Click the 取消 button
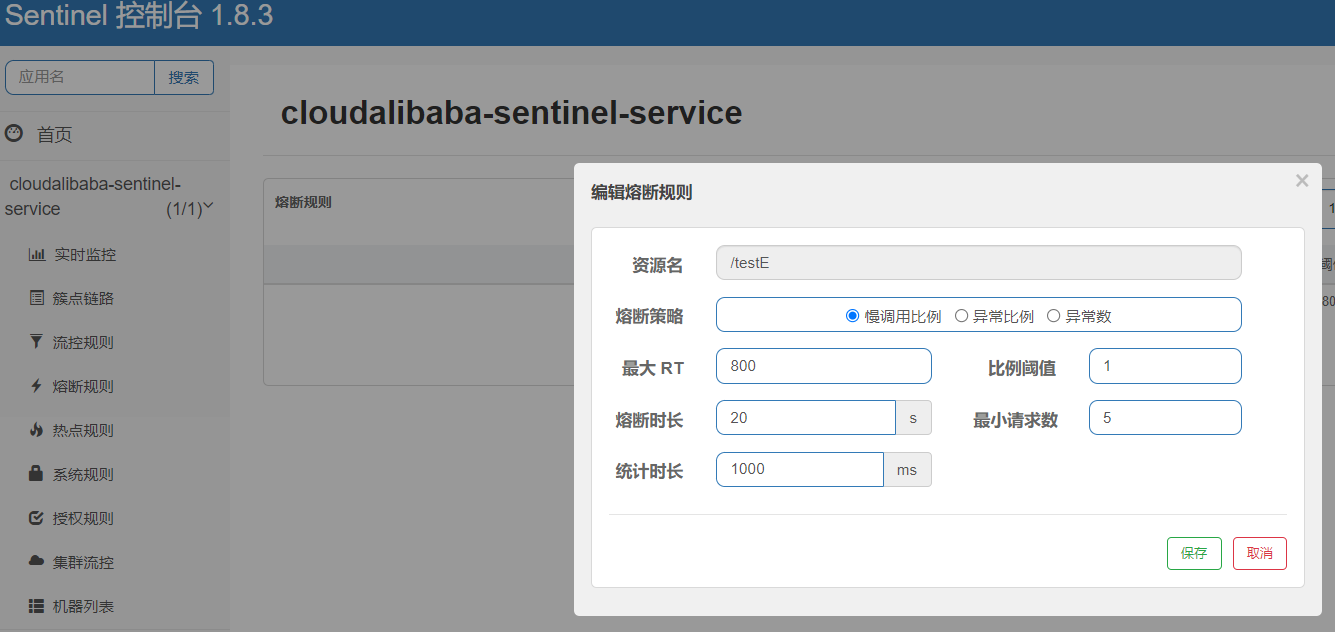The width and height of the screenshot is (1335, 632). (1260, 553)
